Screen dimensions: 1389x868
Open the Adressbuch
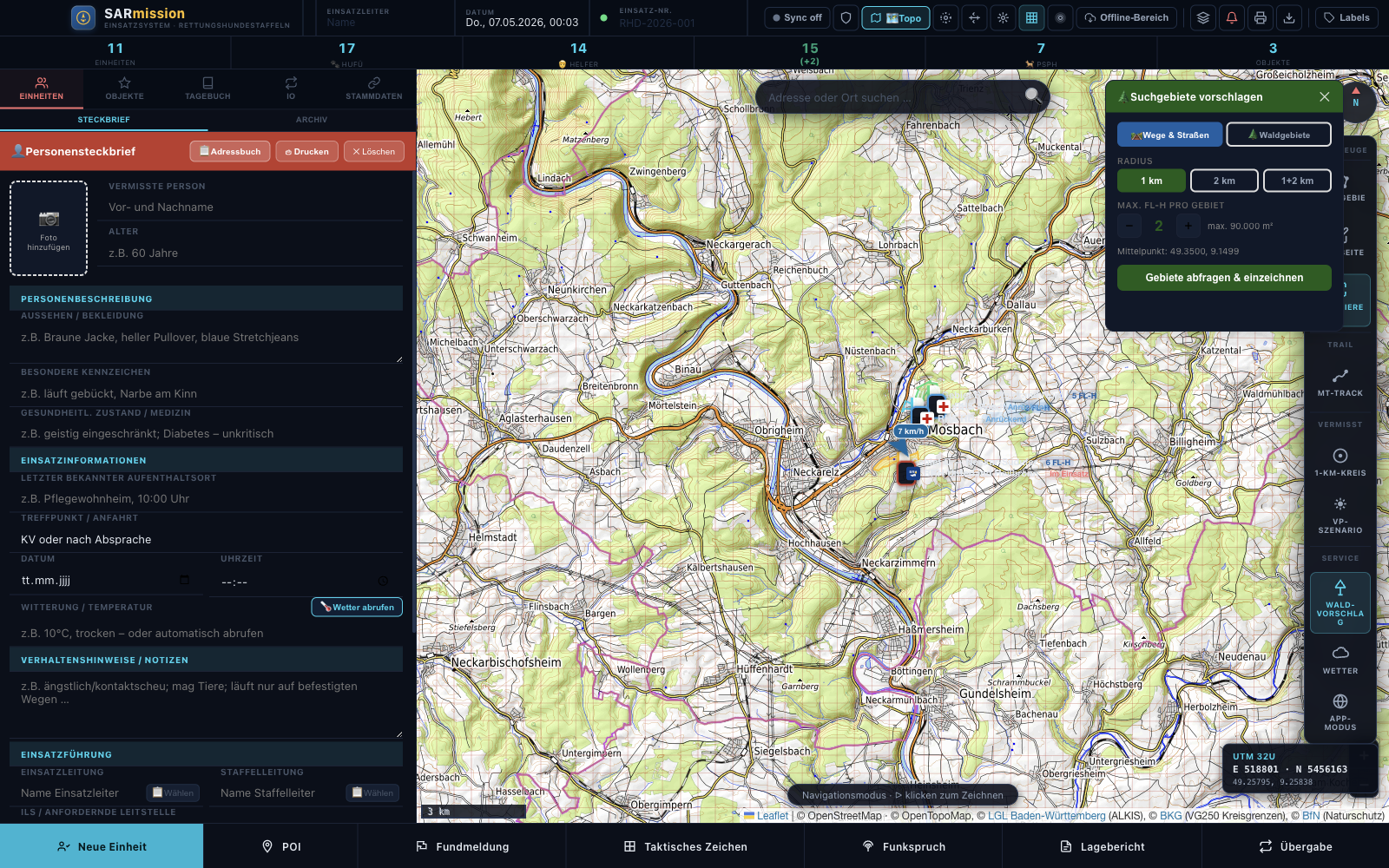[230, 152]
